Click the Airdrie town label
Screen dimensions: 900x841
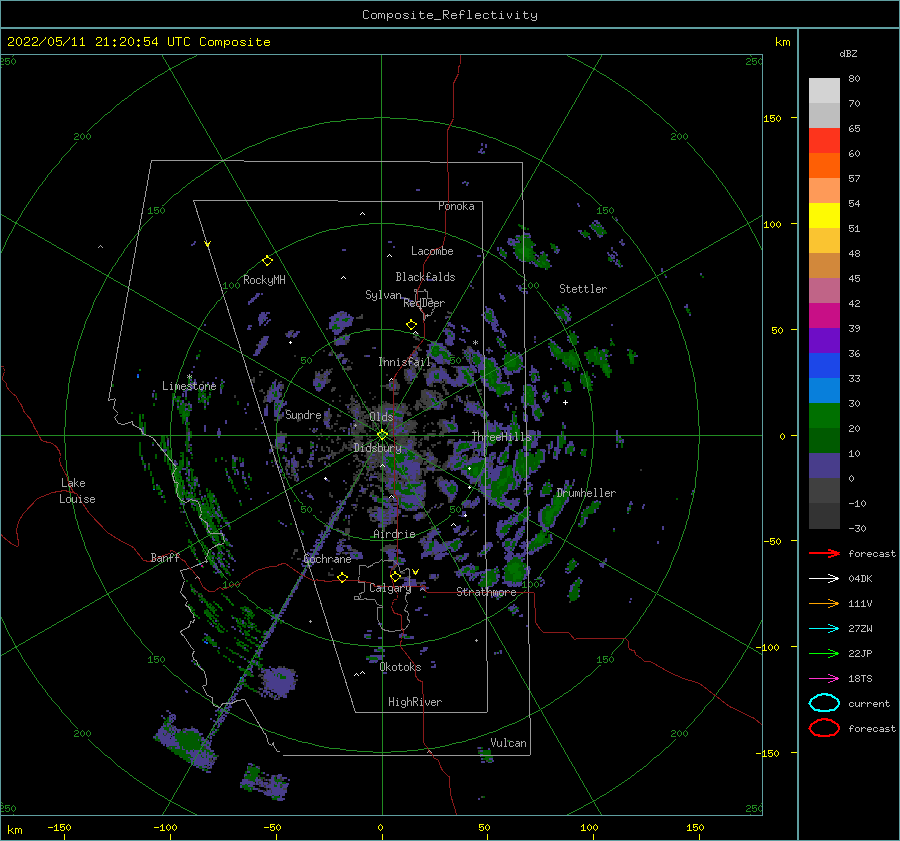pyautogui.click(x=394, y=534)
